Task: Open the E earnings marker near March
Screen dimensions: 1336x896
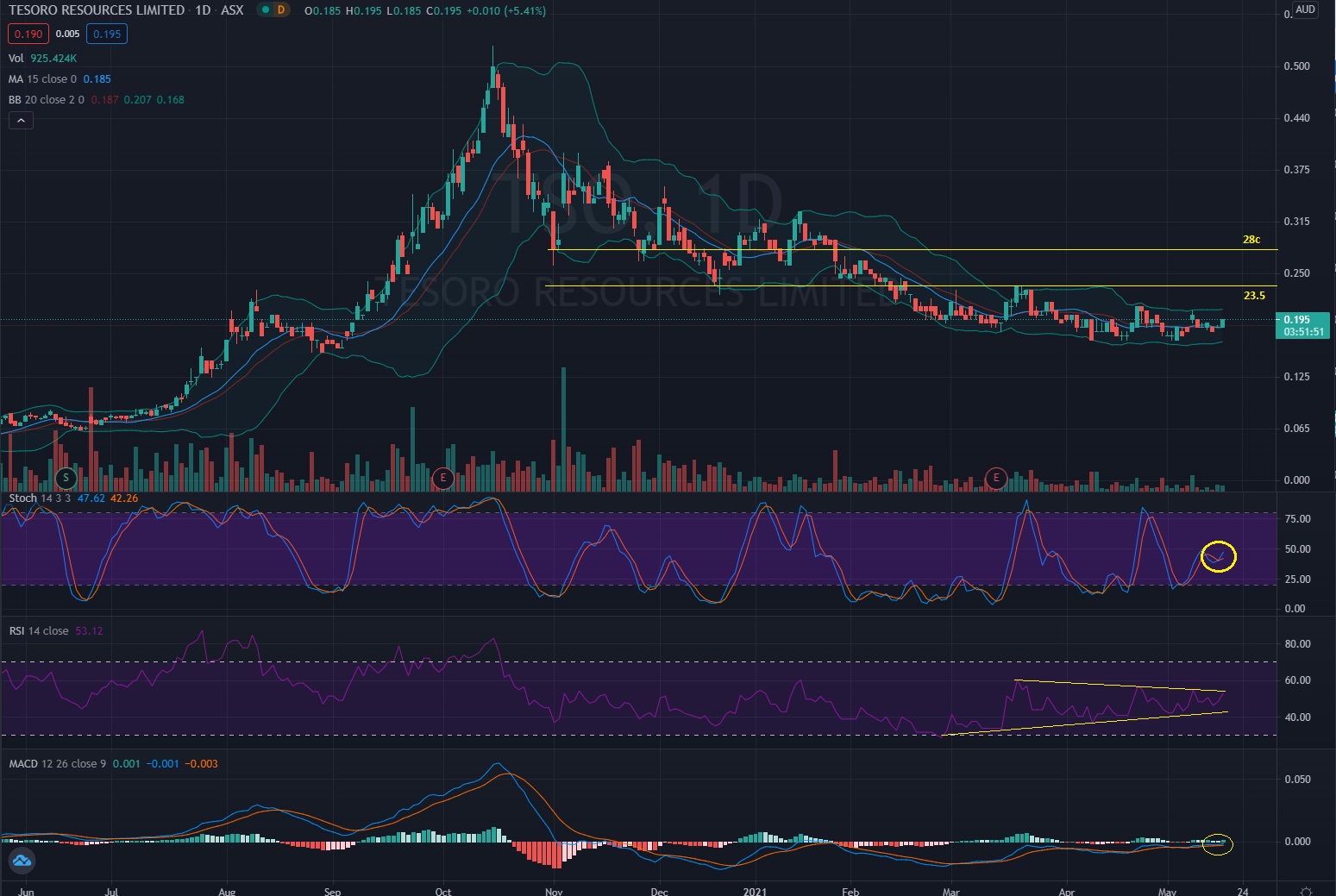Action: 996,477
